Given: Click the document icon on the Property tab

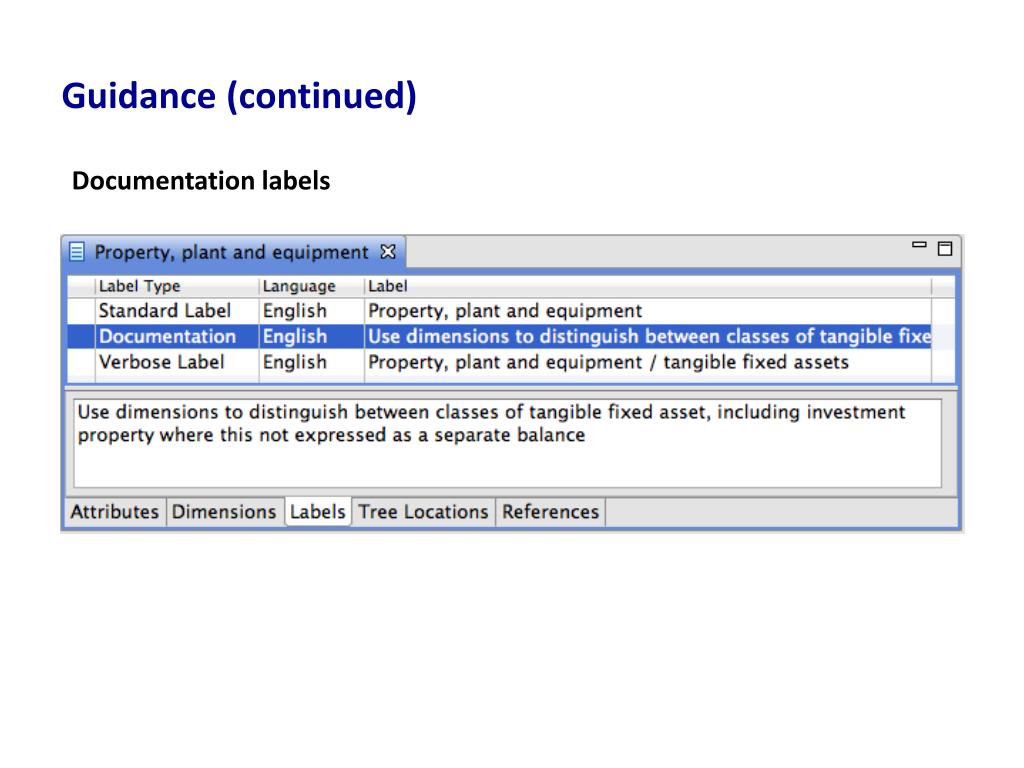Looking at the screenshot, I should point(76,251).
